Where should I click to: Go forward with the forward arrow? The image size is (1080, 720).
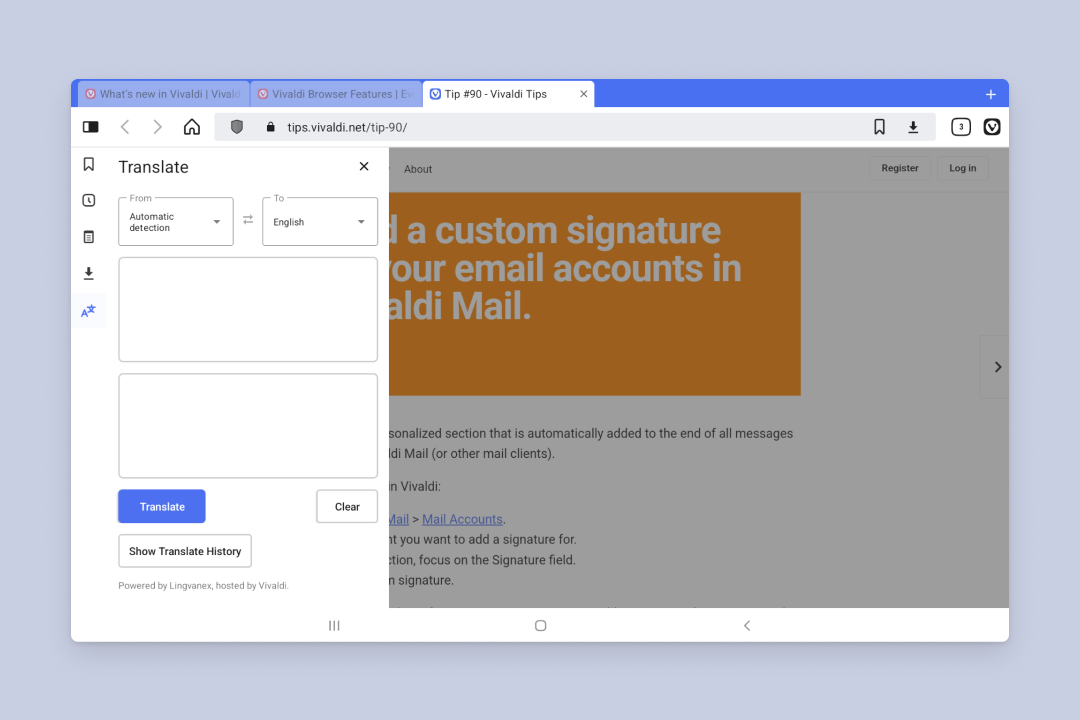point(158,127)
